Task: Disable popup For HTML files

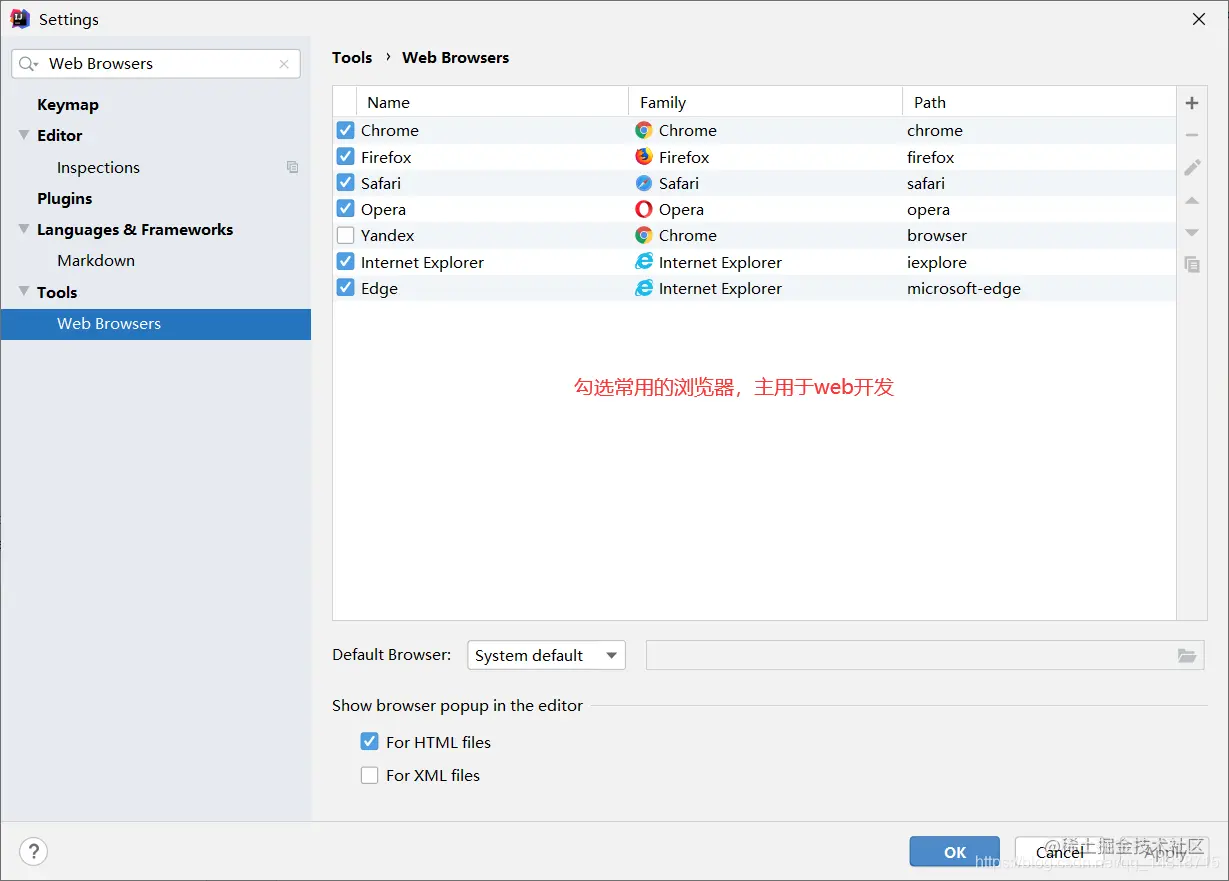Action: [x=370, y=742]
